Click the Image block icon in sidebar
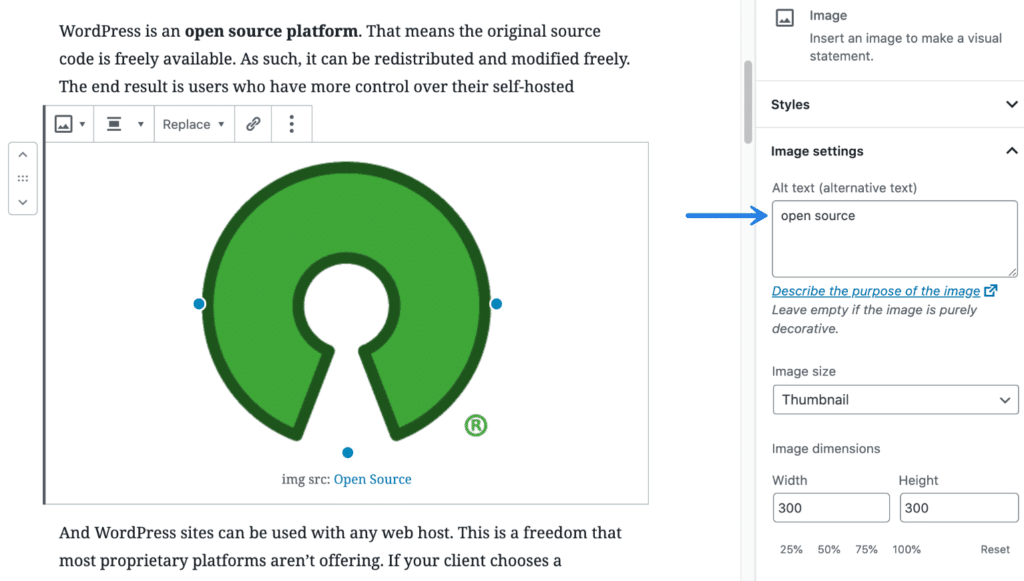 [x=785, y=18]
